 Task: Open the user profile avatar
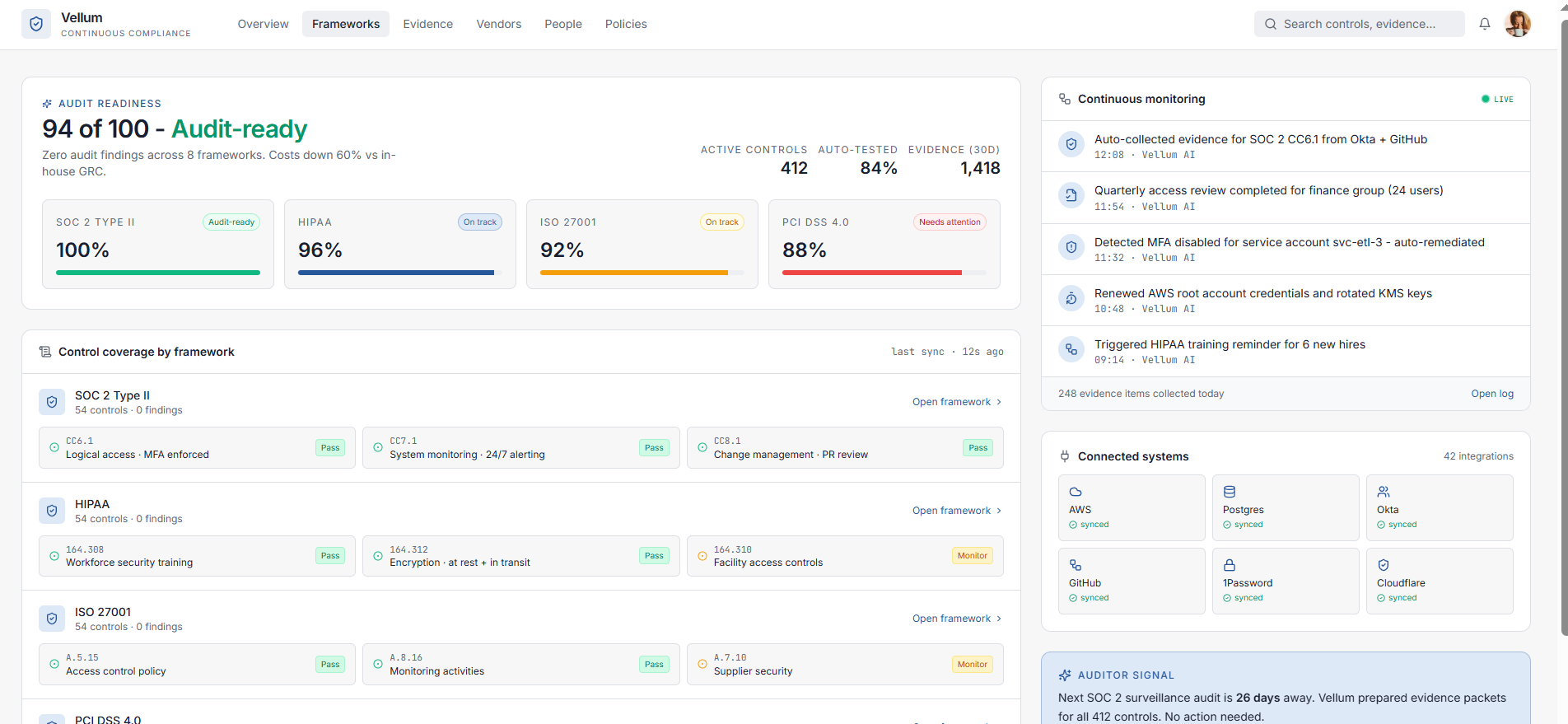[1518, 24]
